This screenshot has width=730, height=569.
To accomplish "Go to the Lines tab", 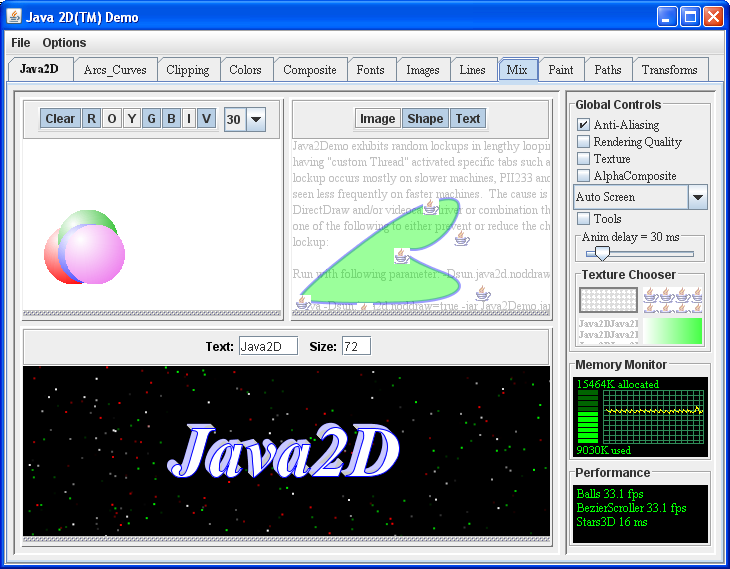I will [x=473, y=70].
